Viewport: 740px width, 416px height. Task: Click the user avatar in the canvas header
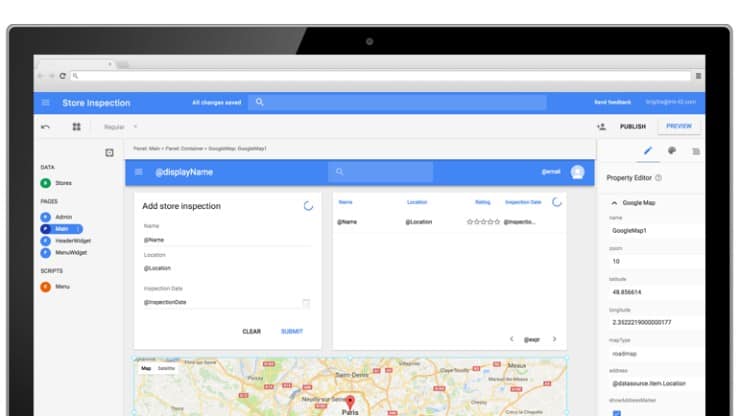click(x=577, y=172)
